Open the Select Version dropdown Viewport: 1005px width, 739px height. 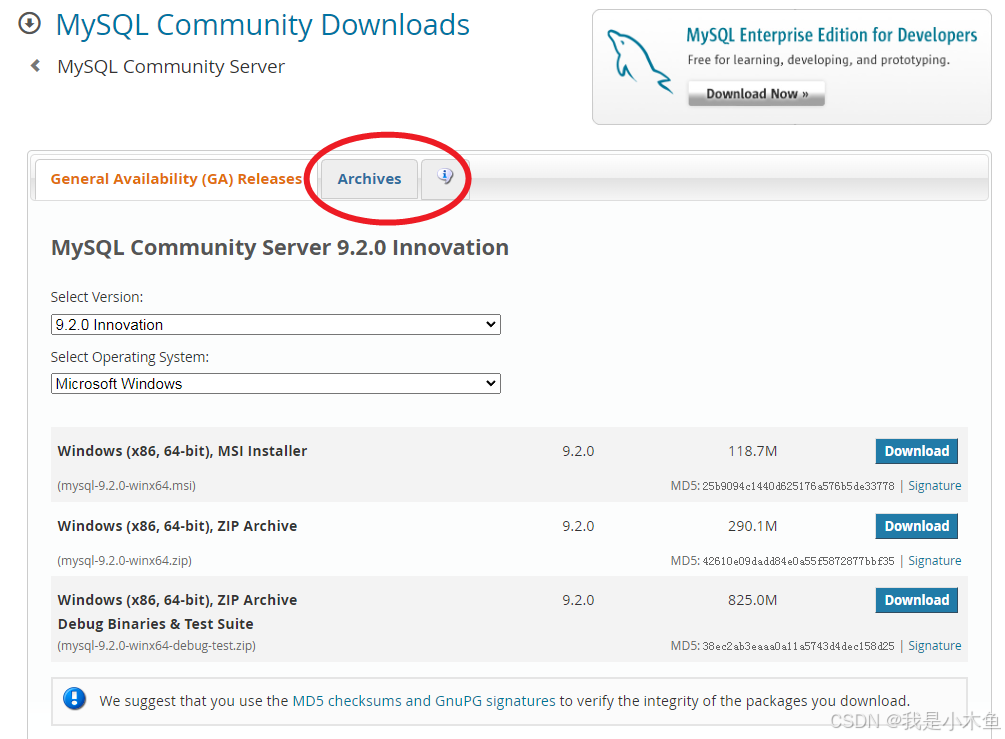276,324
